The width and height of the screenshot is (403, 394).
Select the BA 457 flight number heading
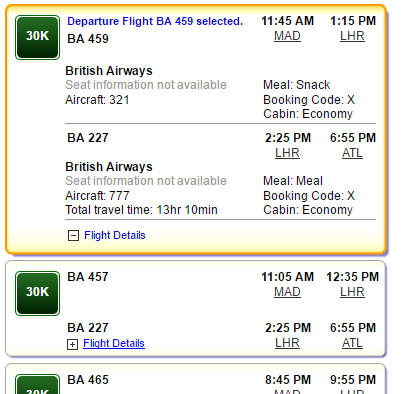(x=88, y=277)
